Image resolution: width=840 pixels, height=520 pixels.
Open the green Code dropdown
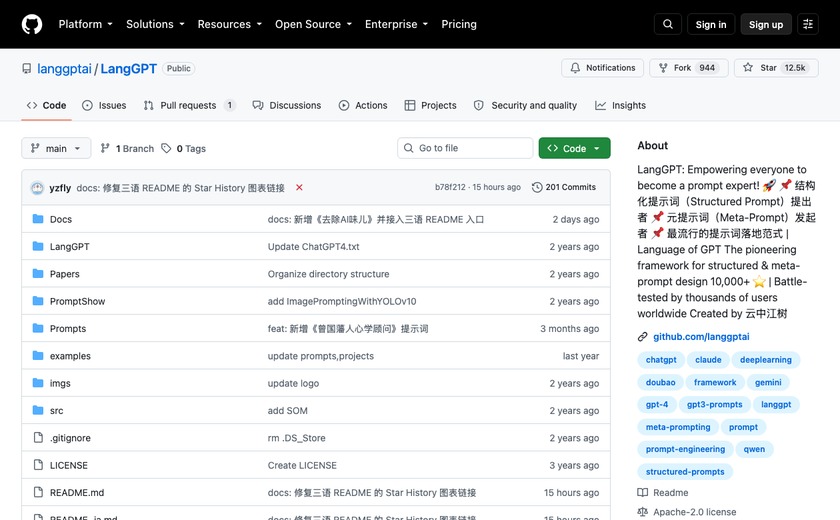tap(574, 148)
